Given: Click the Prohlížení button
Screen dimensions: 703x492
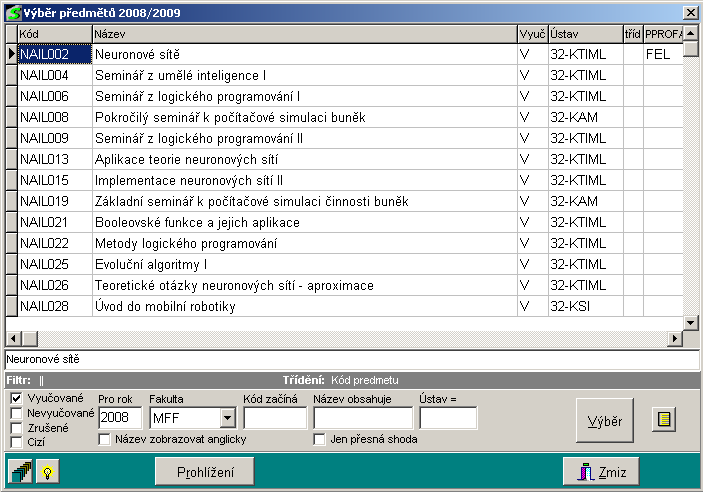Looking at the screenshot, I should point(205,471).
